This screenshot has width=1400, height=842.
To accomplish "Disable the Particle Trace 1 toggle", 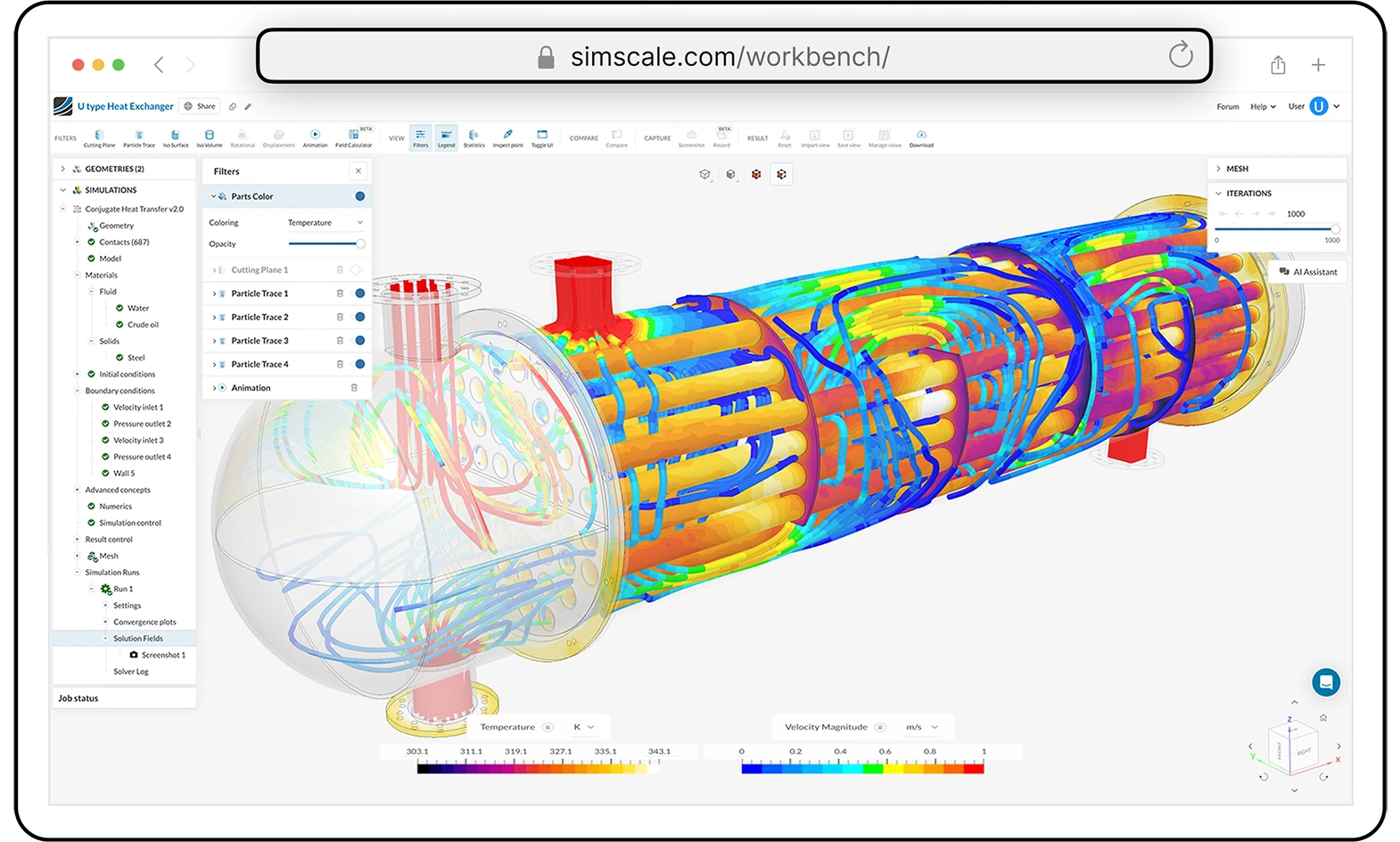I will [x=360, y=293].
